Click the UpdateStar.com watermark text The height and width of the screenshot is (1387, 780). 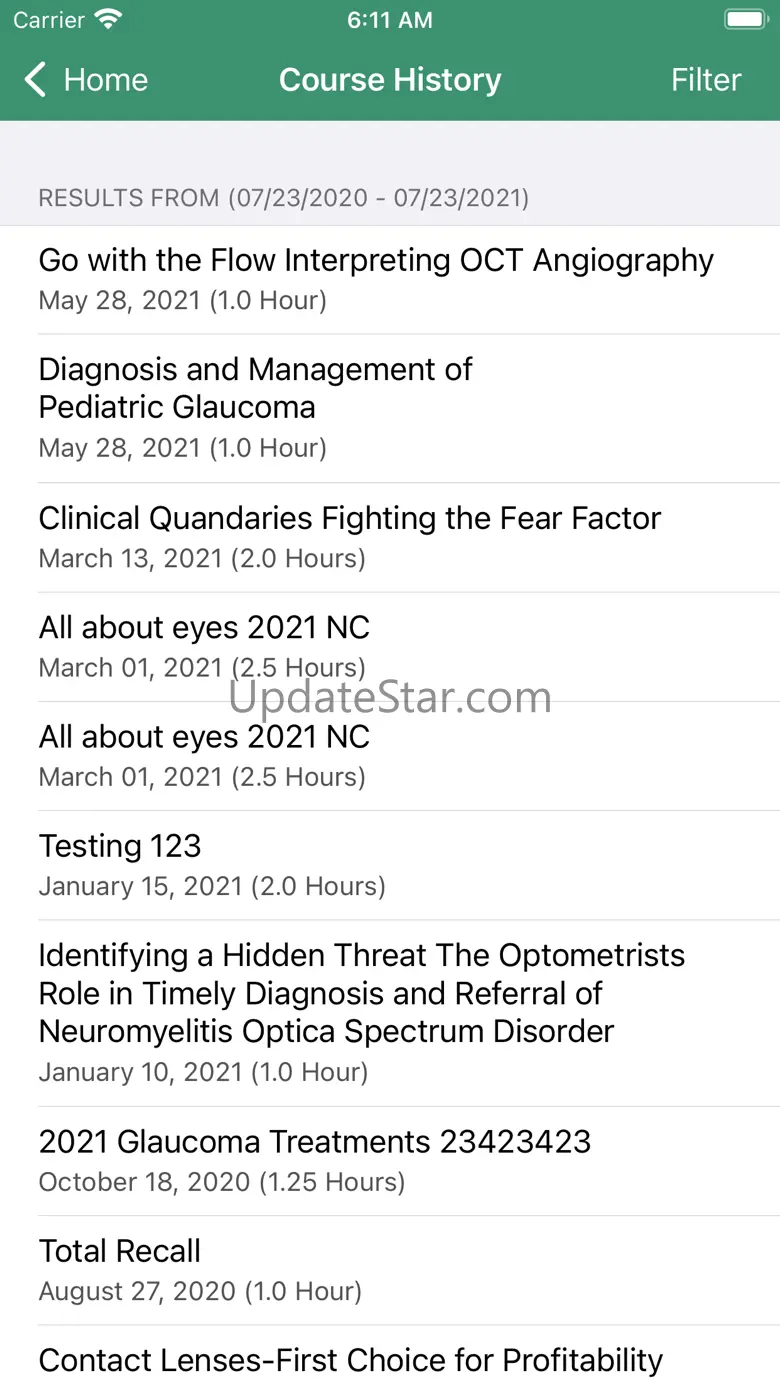pyautogui.click(x=390, y=696)
